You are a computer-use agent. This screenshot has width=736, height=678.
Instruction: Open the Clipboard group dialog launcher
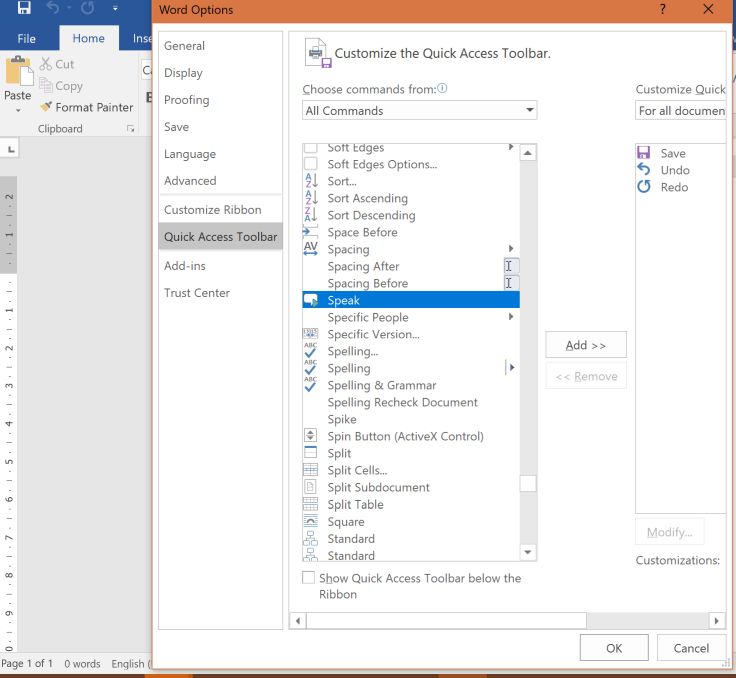coord(130,129)
